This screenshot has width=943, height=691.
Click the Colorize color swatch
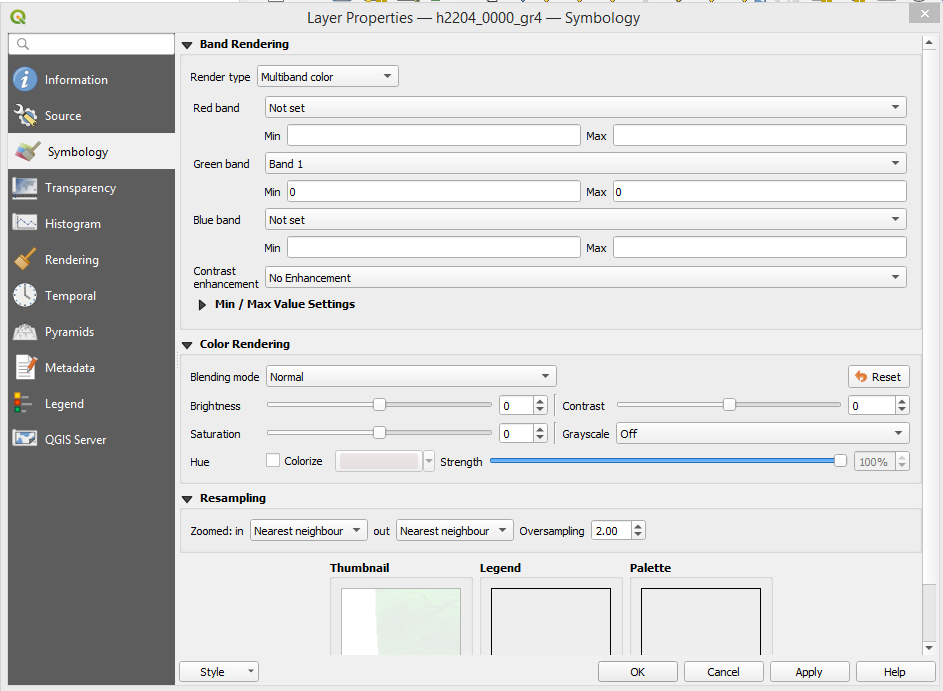point(379,461)
